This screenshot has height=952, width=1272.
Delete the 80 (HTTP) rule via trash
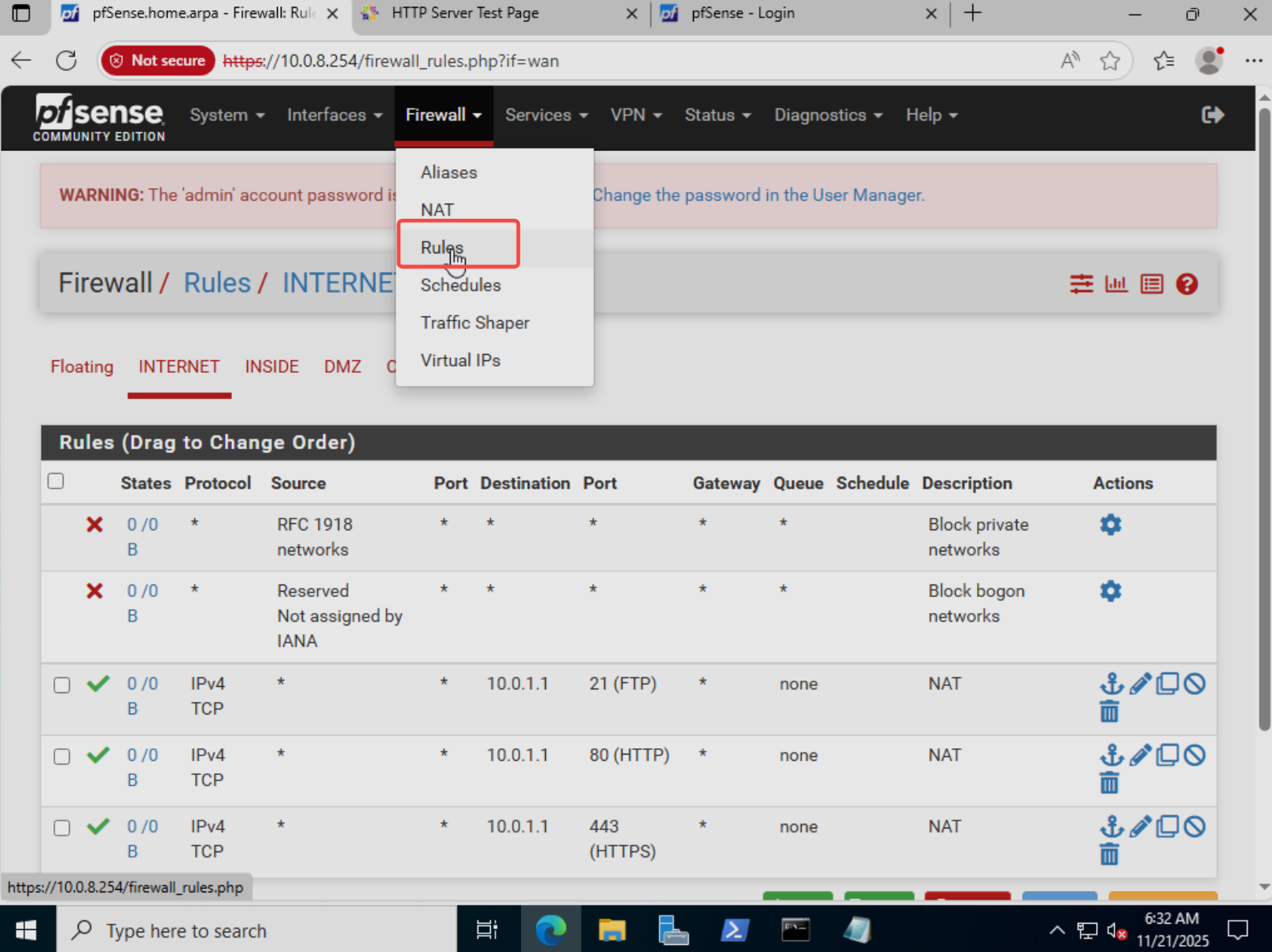(1109, 784)
